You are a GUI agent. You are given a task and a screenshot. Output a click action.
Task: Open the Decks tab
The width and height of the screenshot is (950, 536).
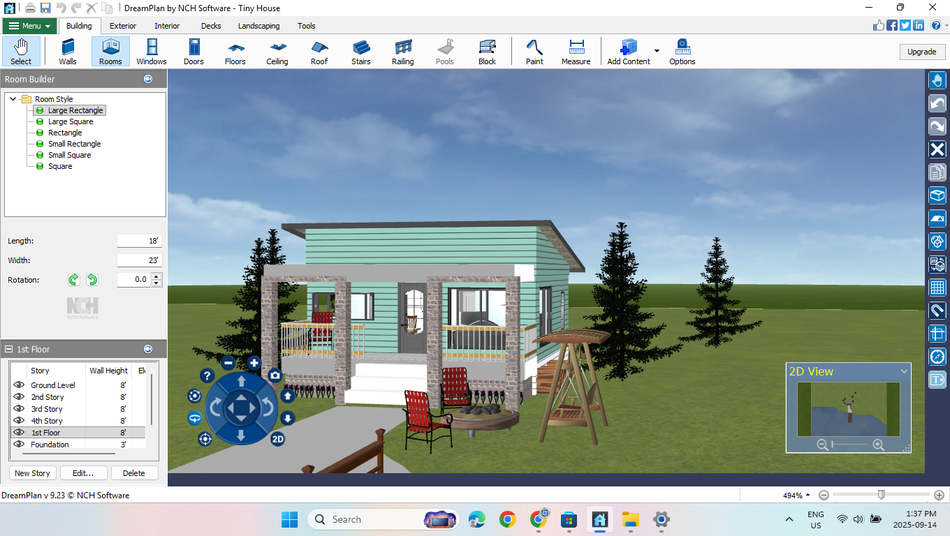211,26
